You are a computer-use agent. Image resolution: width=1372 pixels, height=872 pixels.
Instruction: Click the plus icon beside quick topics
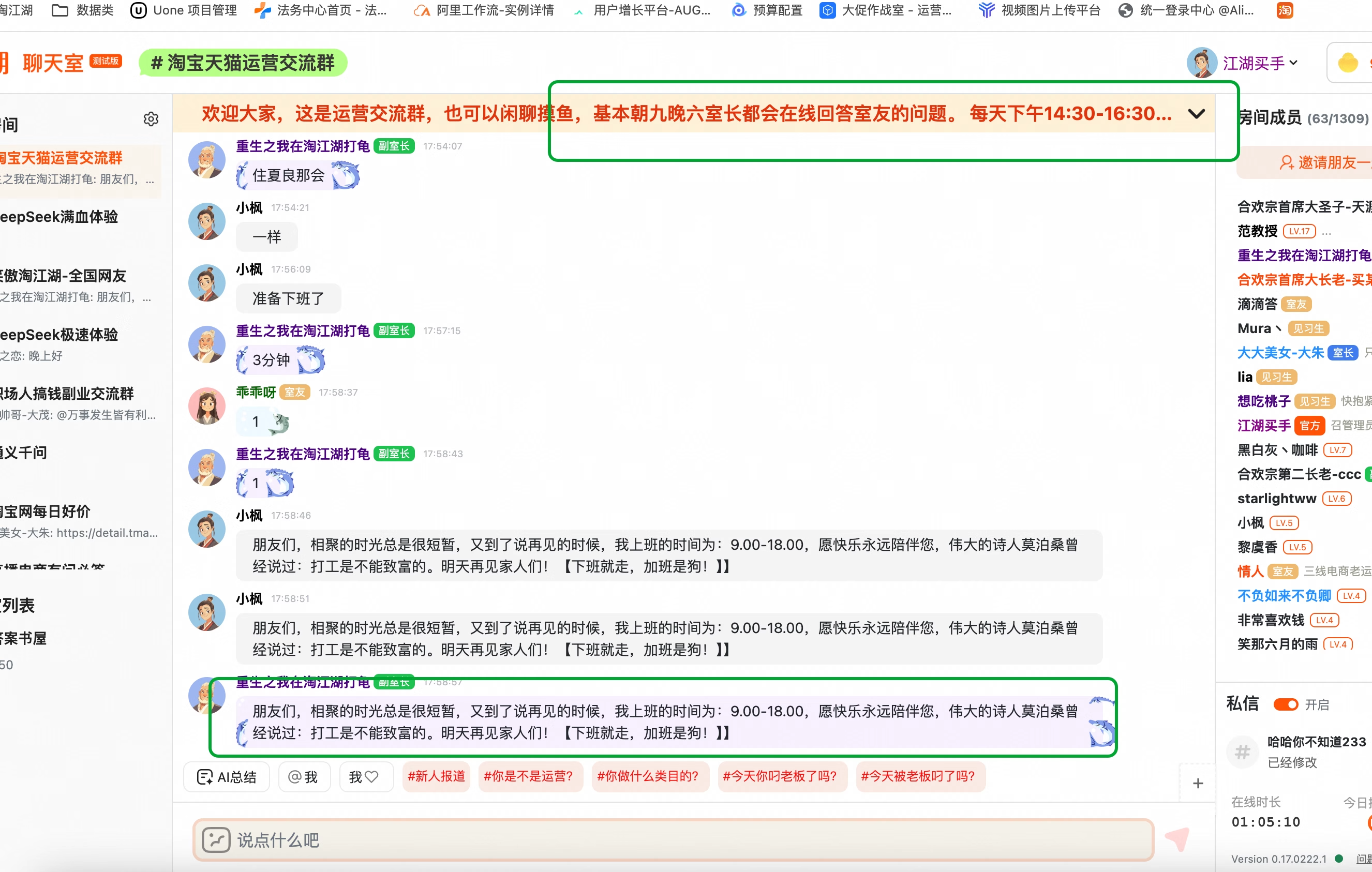click(1198, 783)
